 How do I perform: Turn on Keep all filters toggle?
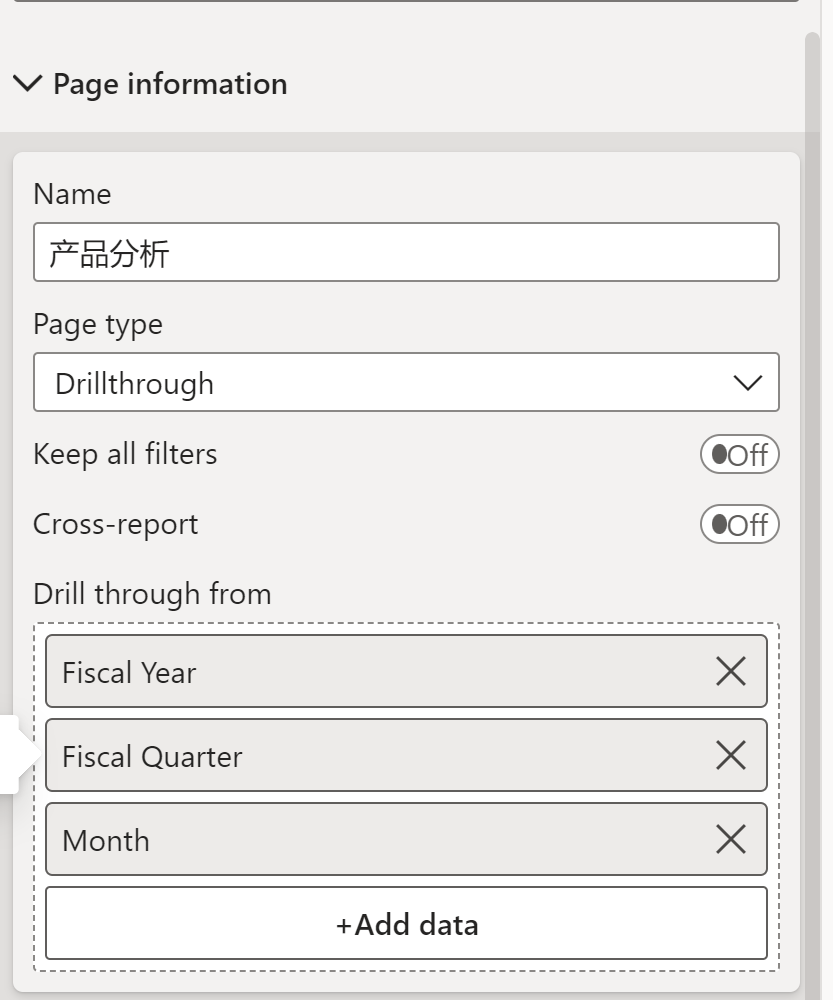[739, 455]
